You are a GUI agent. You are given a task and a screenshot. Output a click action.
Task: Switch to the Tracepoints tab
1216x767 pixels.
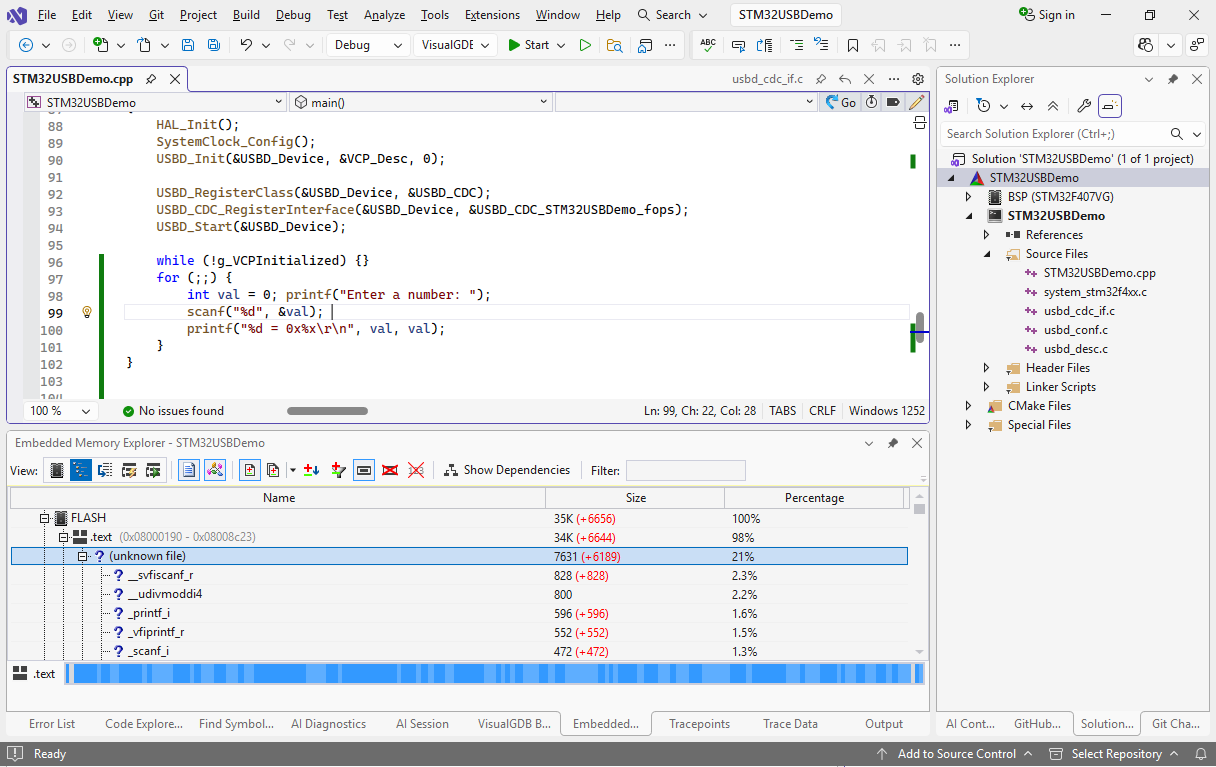pos(699,724)
